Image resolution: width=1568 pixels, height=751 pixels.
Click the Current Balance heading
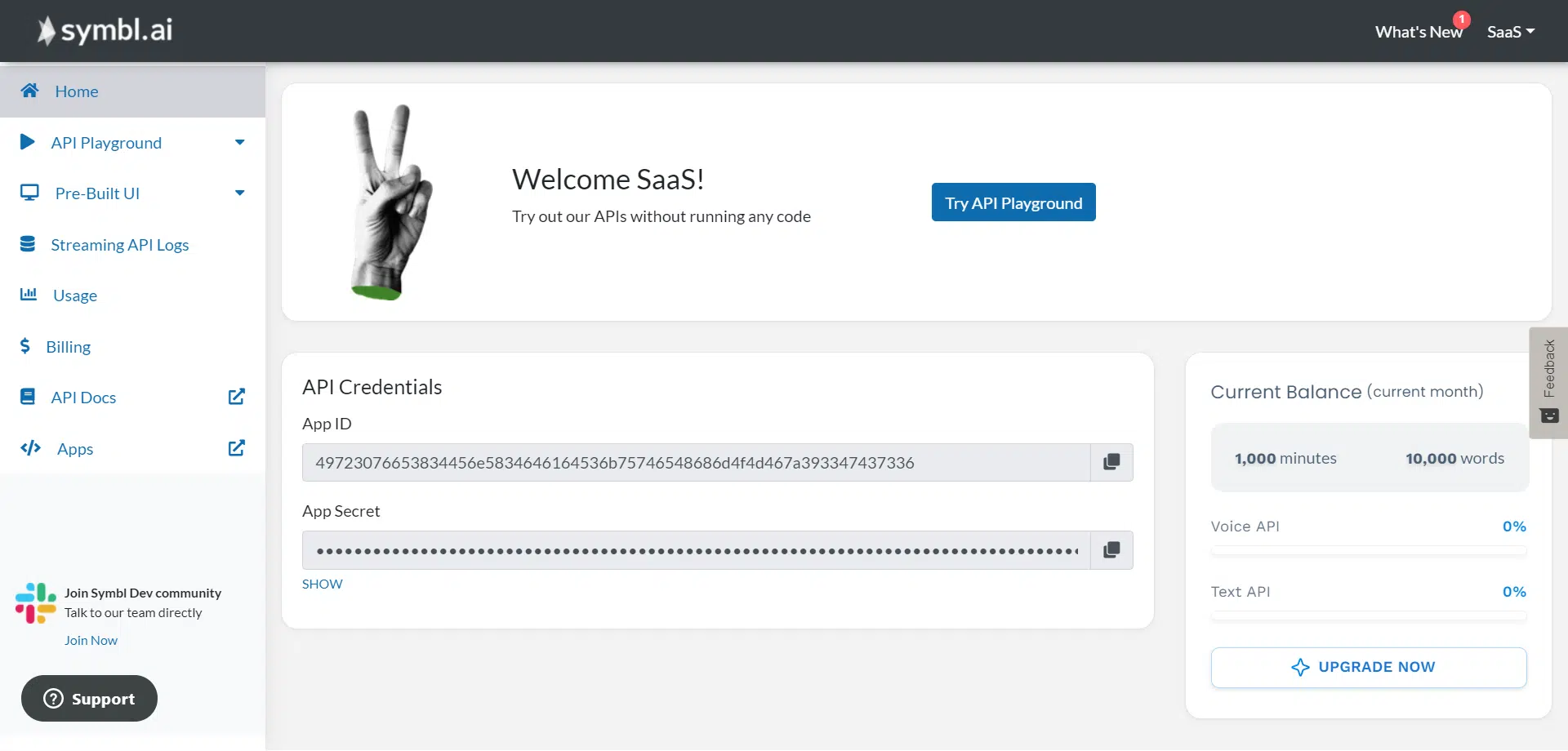point(1347,392)
